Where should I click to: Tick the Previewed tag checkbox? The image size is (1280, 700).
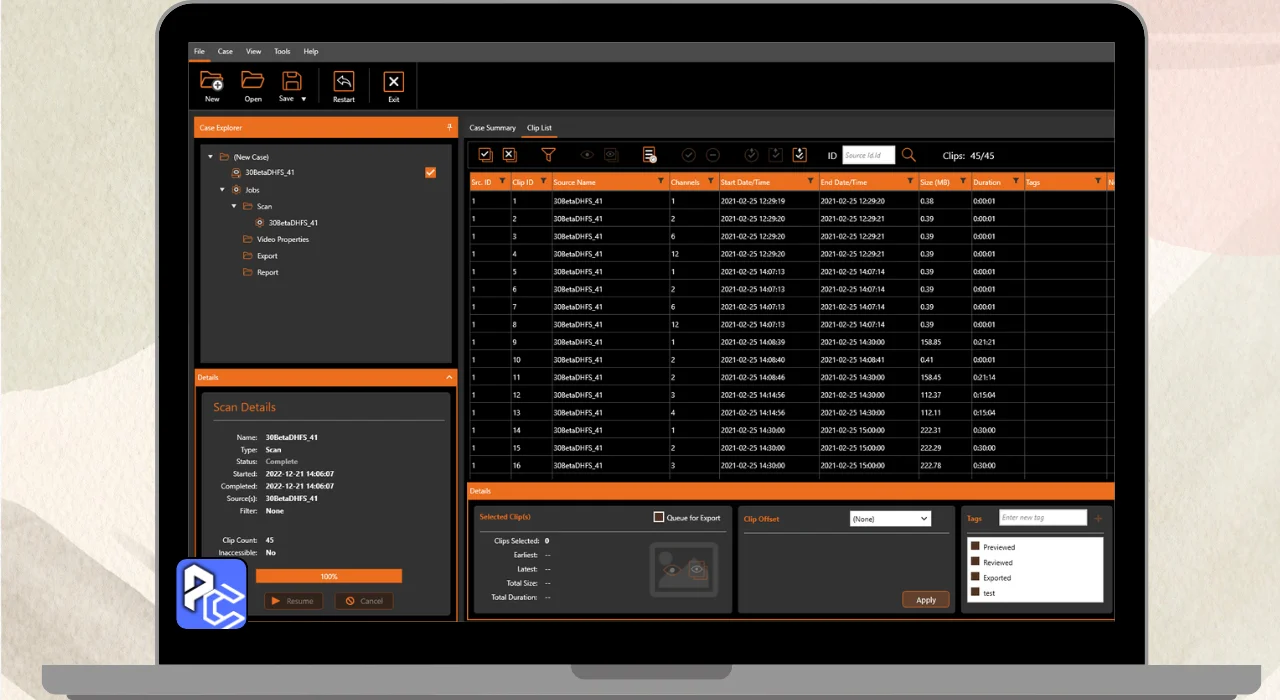[975, 546]
